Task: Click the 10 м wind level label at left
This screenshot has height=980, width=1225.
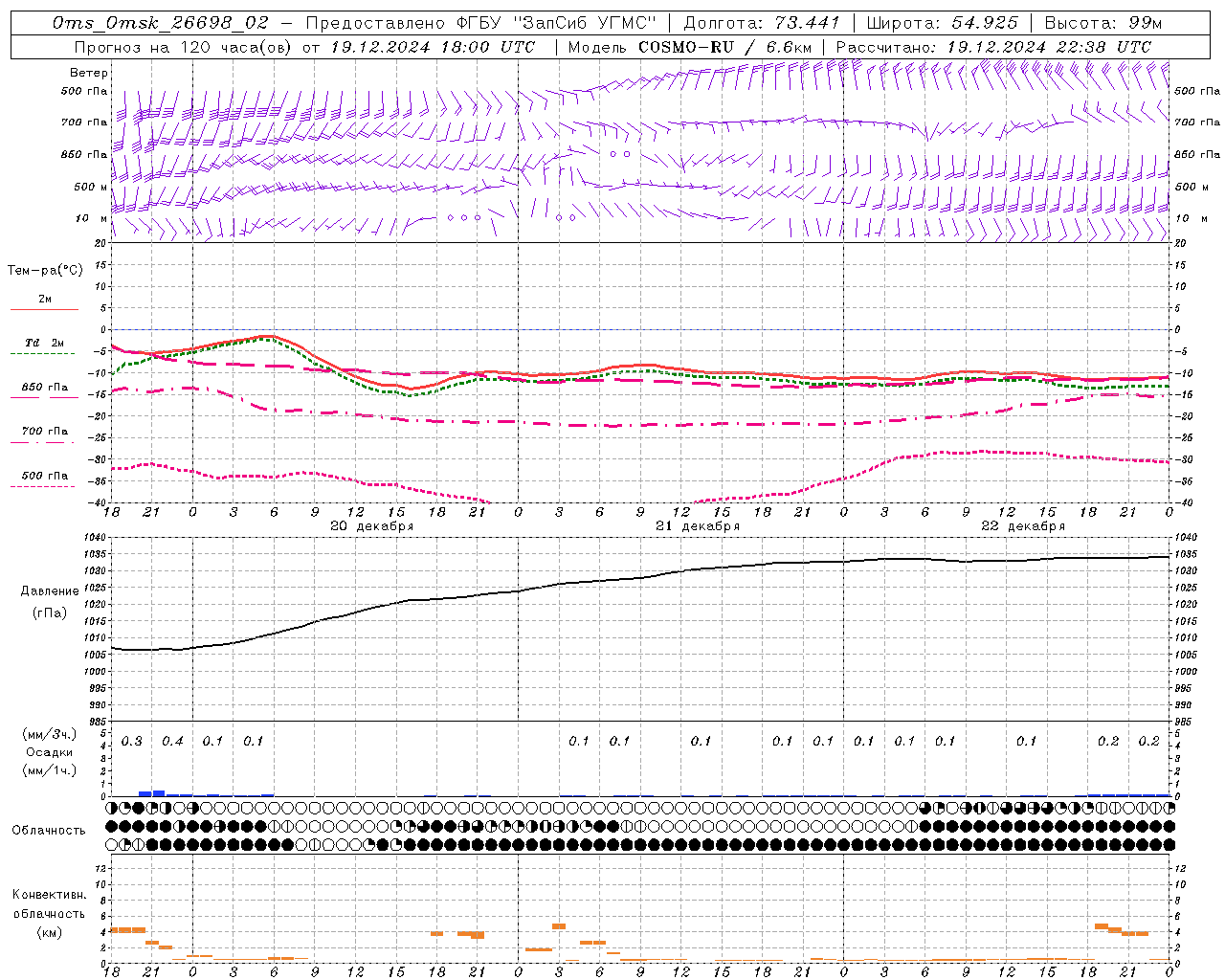Action: (93, 218)
